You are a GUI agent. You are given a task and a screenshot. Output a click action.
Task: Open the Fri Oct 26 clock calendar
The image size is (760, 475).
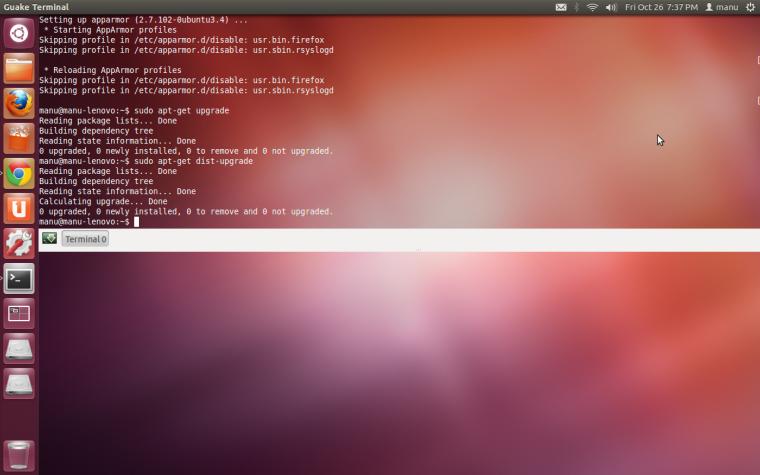pos(661,7)
